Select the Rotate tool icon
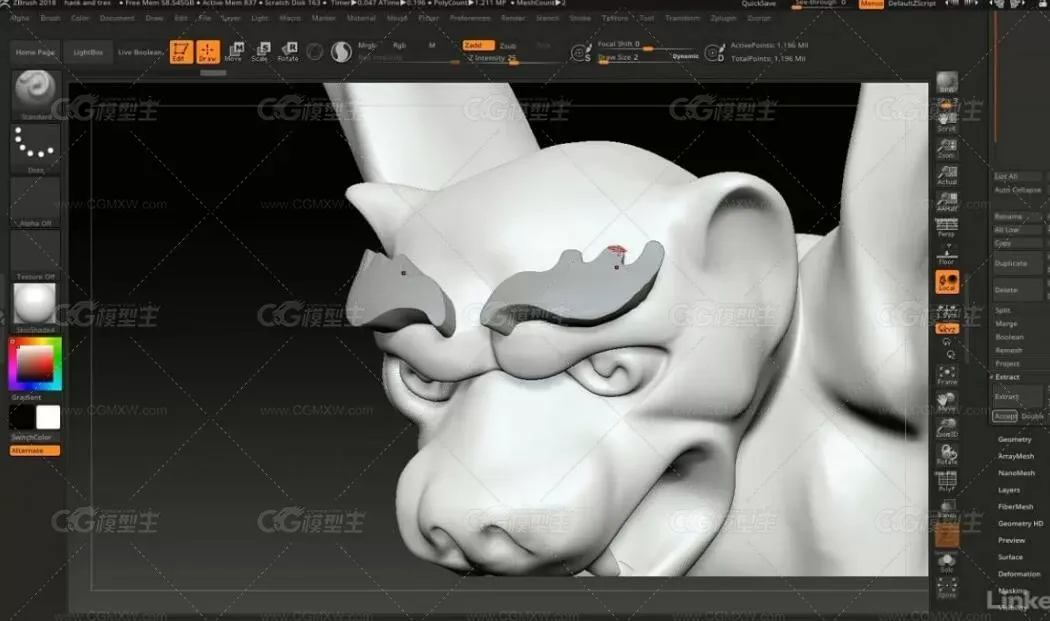This screenshot has width=1050, height=621. coord(288,52)
